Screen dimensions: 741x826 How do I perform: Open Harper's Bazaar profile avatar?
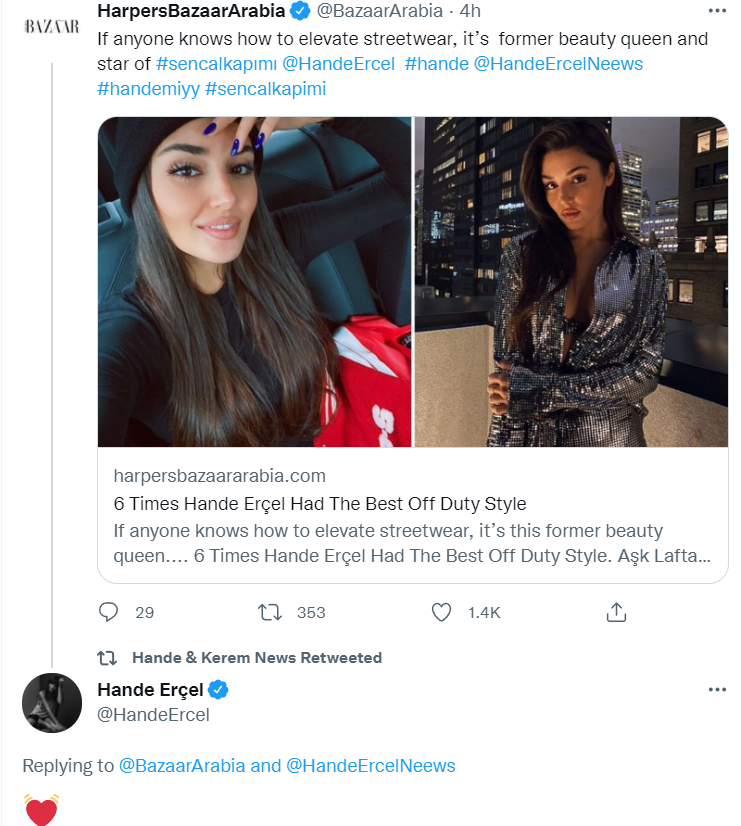(51, 27)
